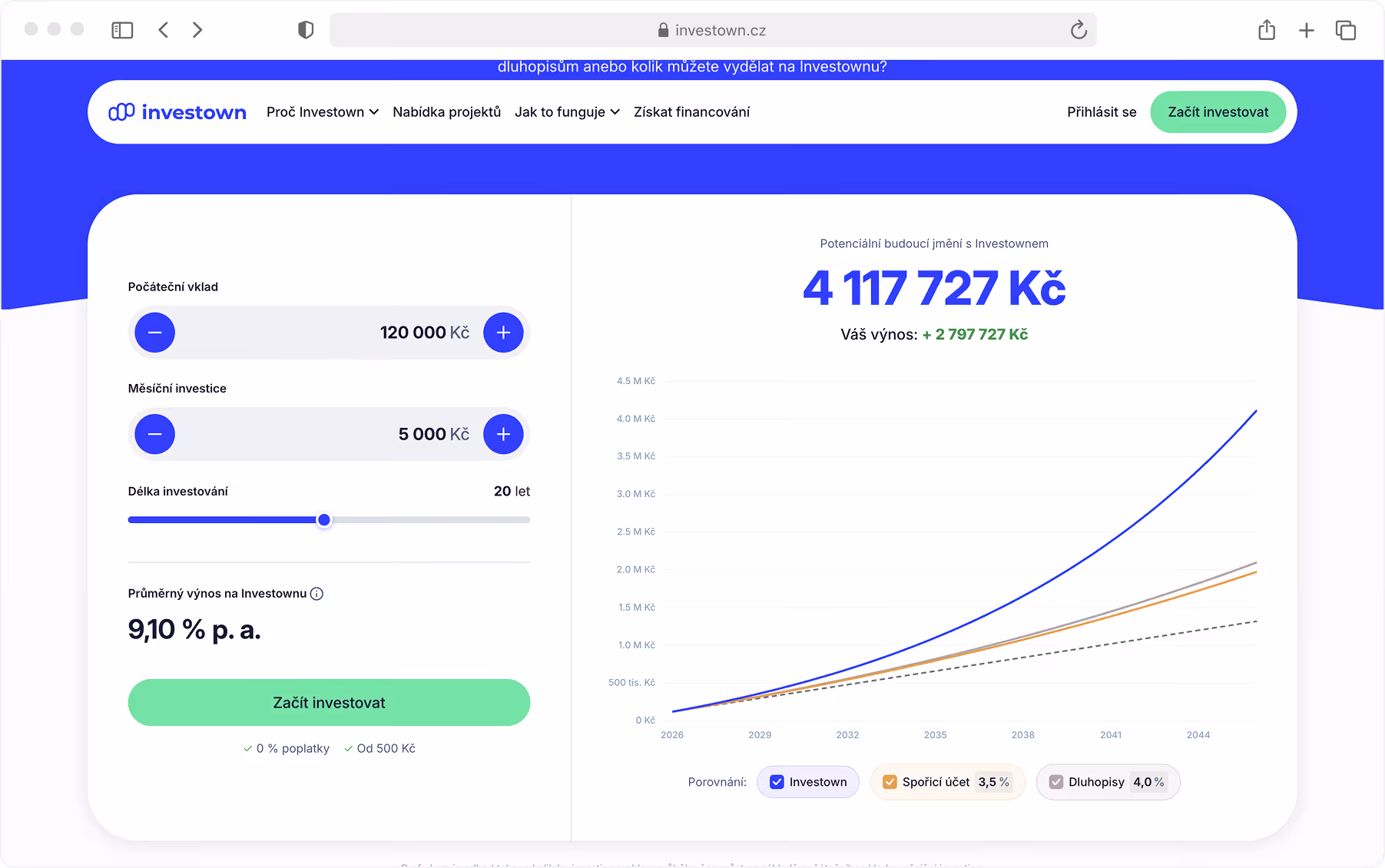
Task: Click the large Začít investovat calculator button
Action: (329, 703)
